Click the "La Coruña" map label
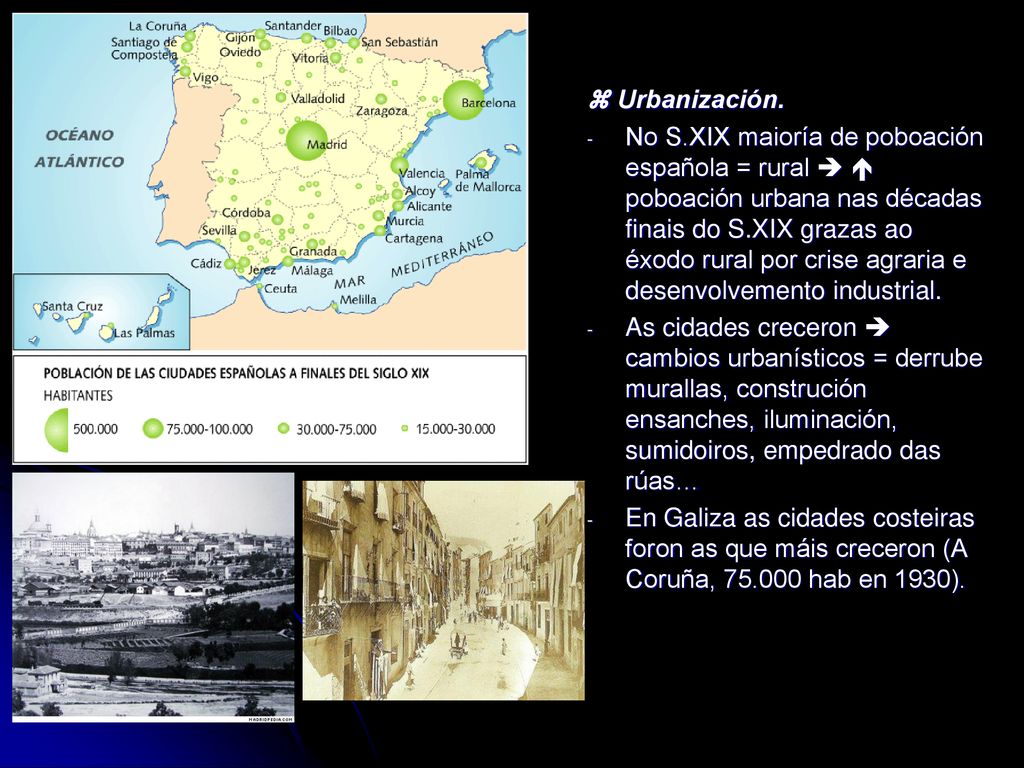The width and height of the screenshot is (1024, 768). [x=157, y=26]
